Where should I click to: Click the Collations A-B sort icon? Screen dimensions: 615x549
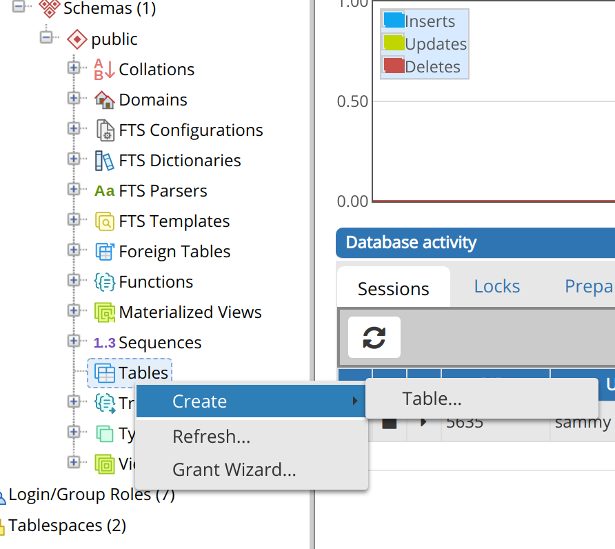coord(104,69)
